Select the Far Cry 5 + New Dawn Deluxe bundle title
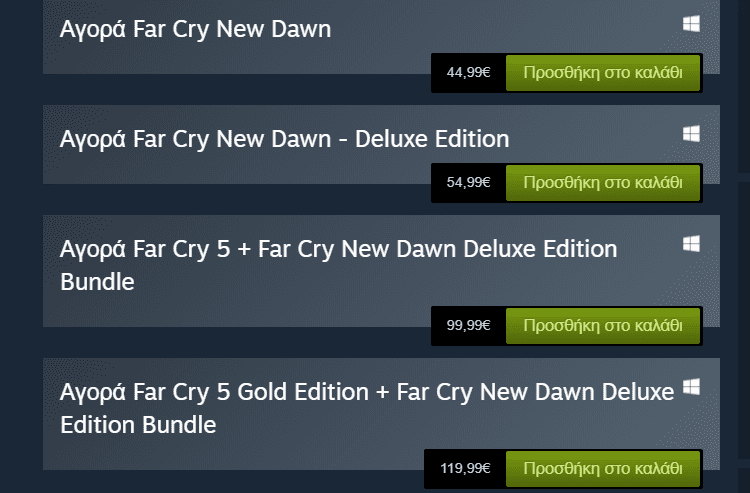The image size is (750, 493). [338, 248]
